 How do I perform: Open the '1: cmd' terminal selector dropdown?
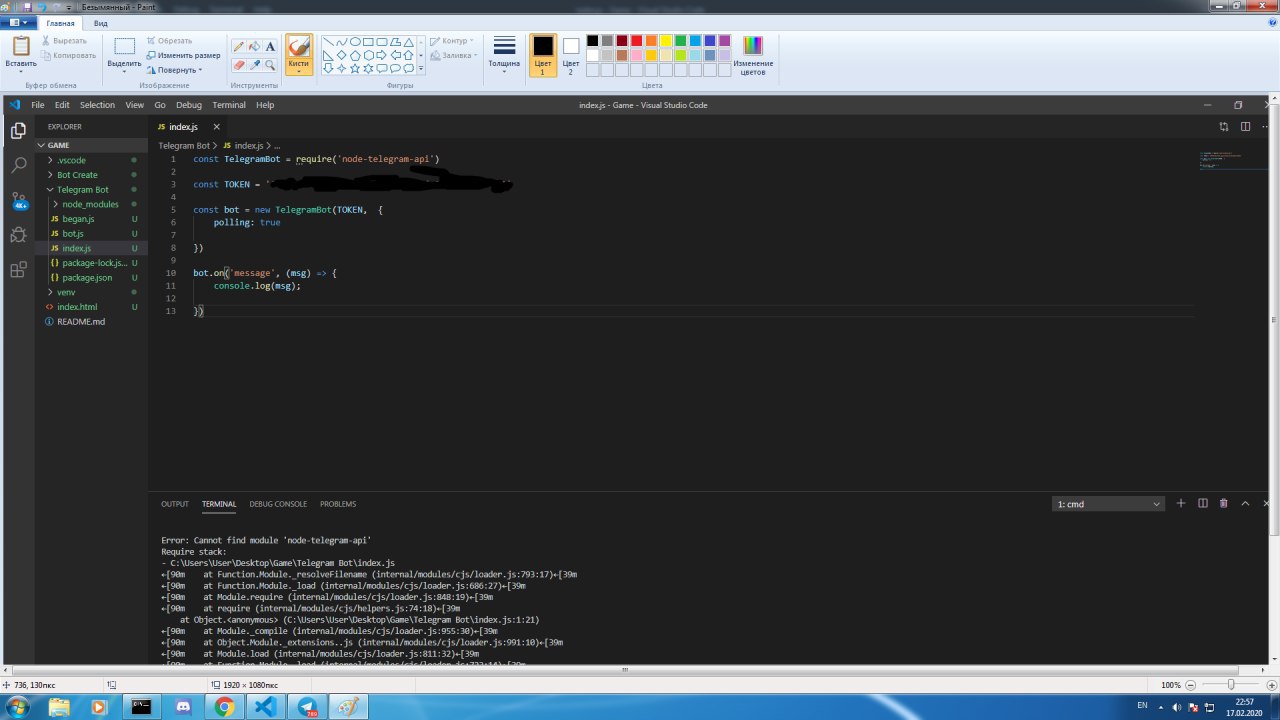click(1108, 504)
